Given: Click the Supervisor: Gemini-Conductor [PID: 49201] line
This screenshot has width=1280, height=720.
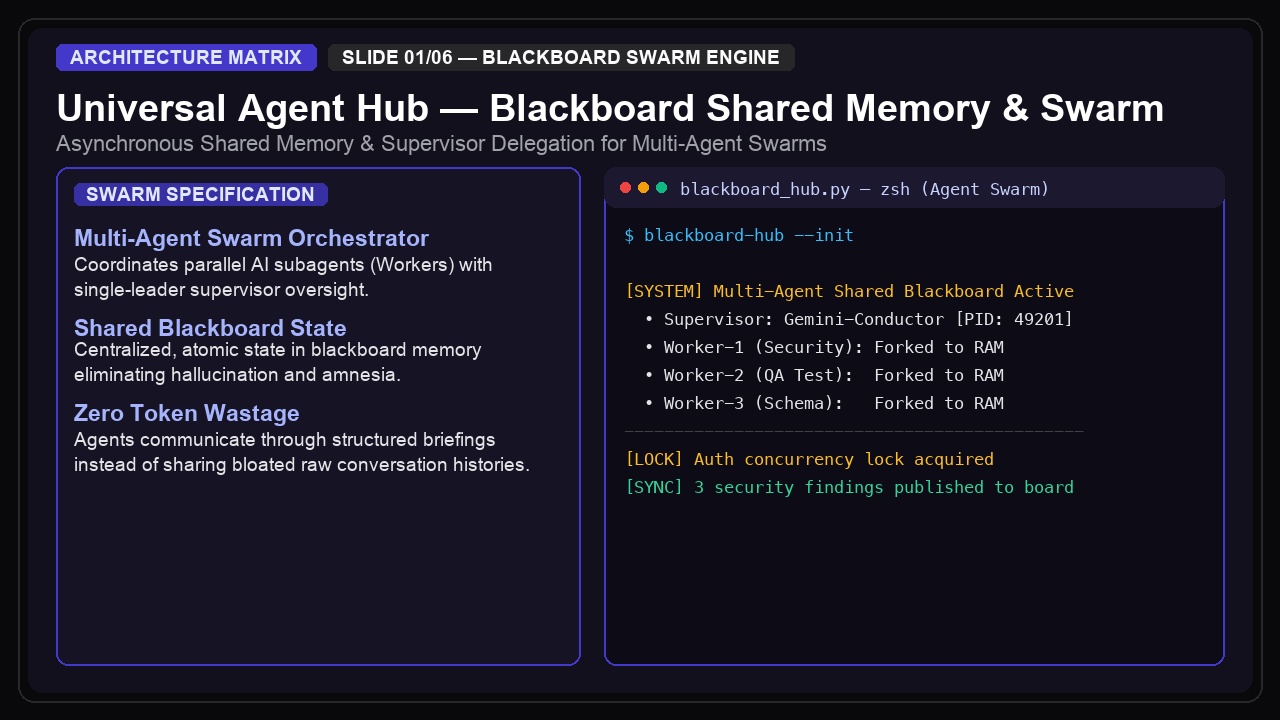Looking at the screenshot, I should point(859,320).
